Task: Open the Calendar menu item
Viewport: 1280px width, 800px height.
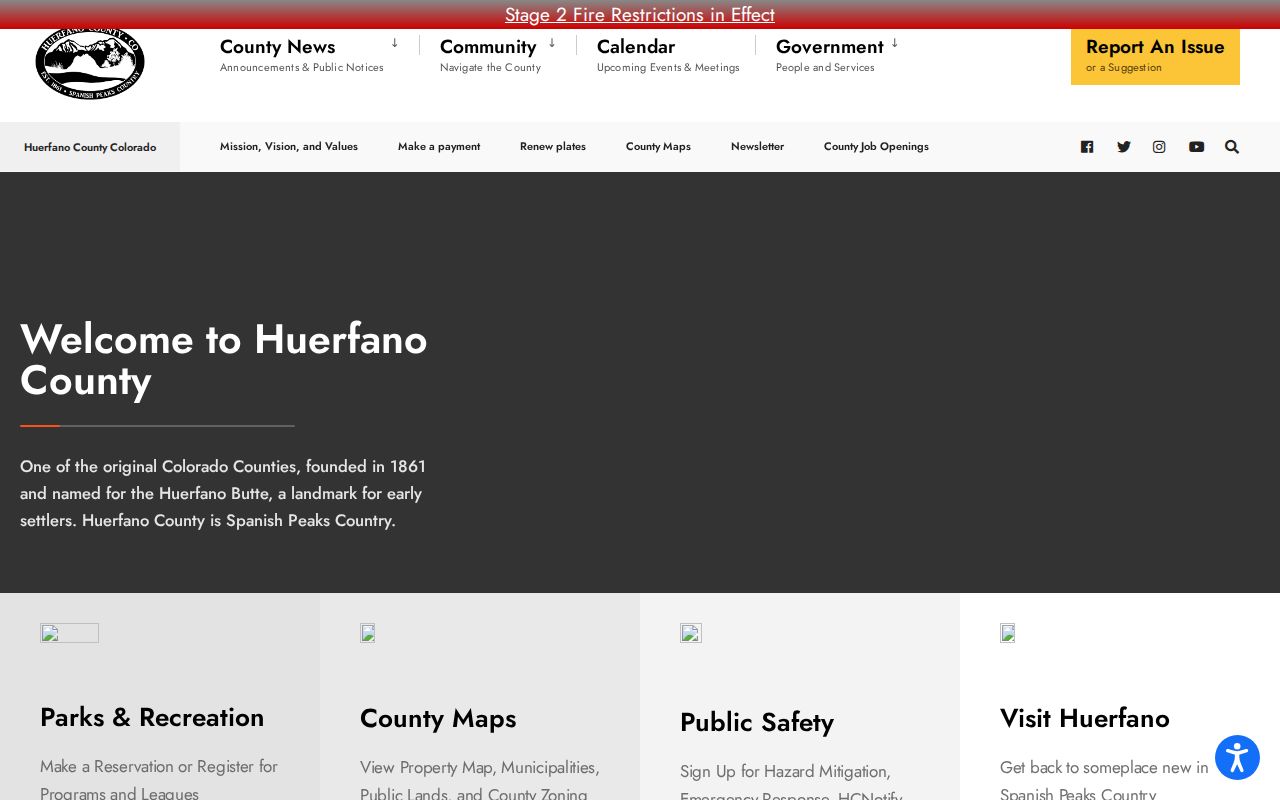Action: (x=636, y=47)
